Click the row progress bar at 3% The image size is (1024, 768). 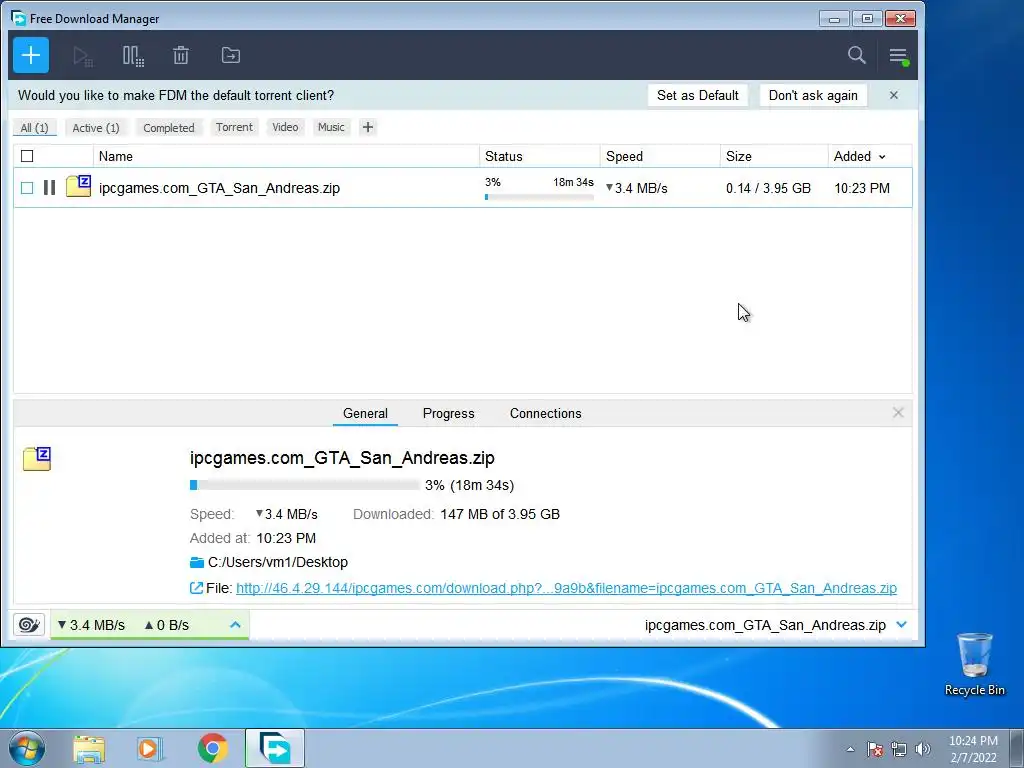[x=539, y=197]
